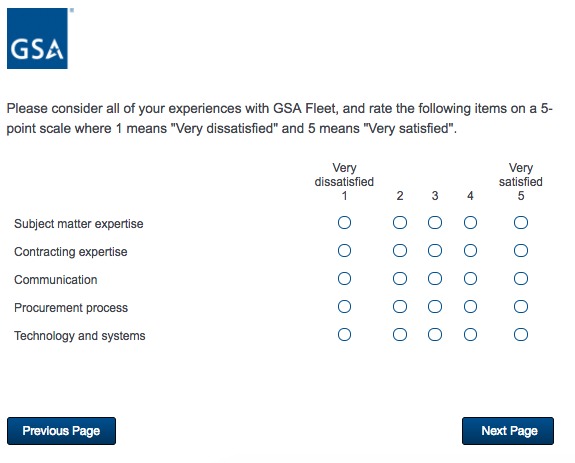Rate Communication as very dissatisfied 1

coord(344,279)
